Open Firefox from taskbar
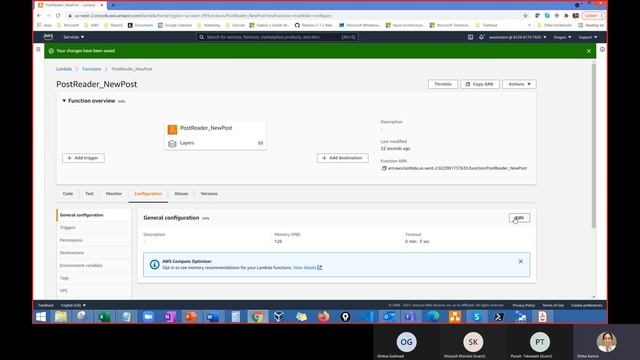Viewport: 640px width, 360px height. [x=324, y=317]
